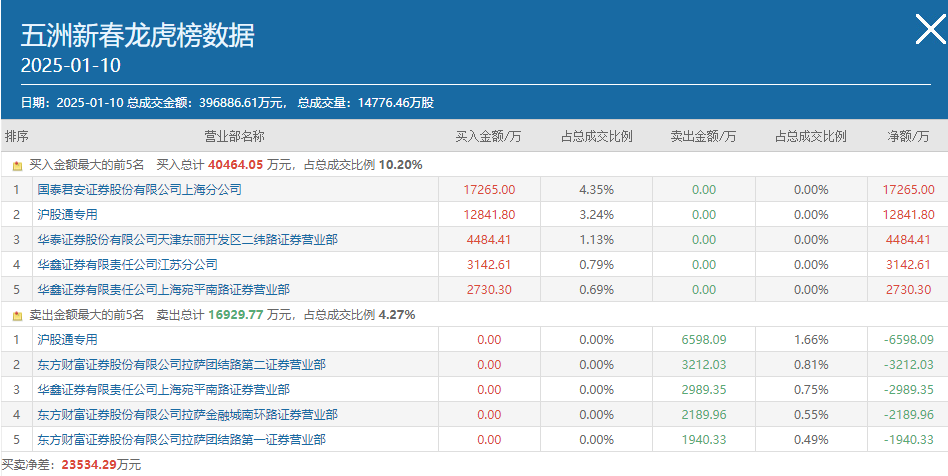Click the 0.69% ratio cell
948x476 pixels.
tap(596, 290)
